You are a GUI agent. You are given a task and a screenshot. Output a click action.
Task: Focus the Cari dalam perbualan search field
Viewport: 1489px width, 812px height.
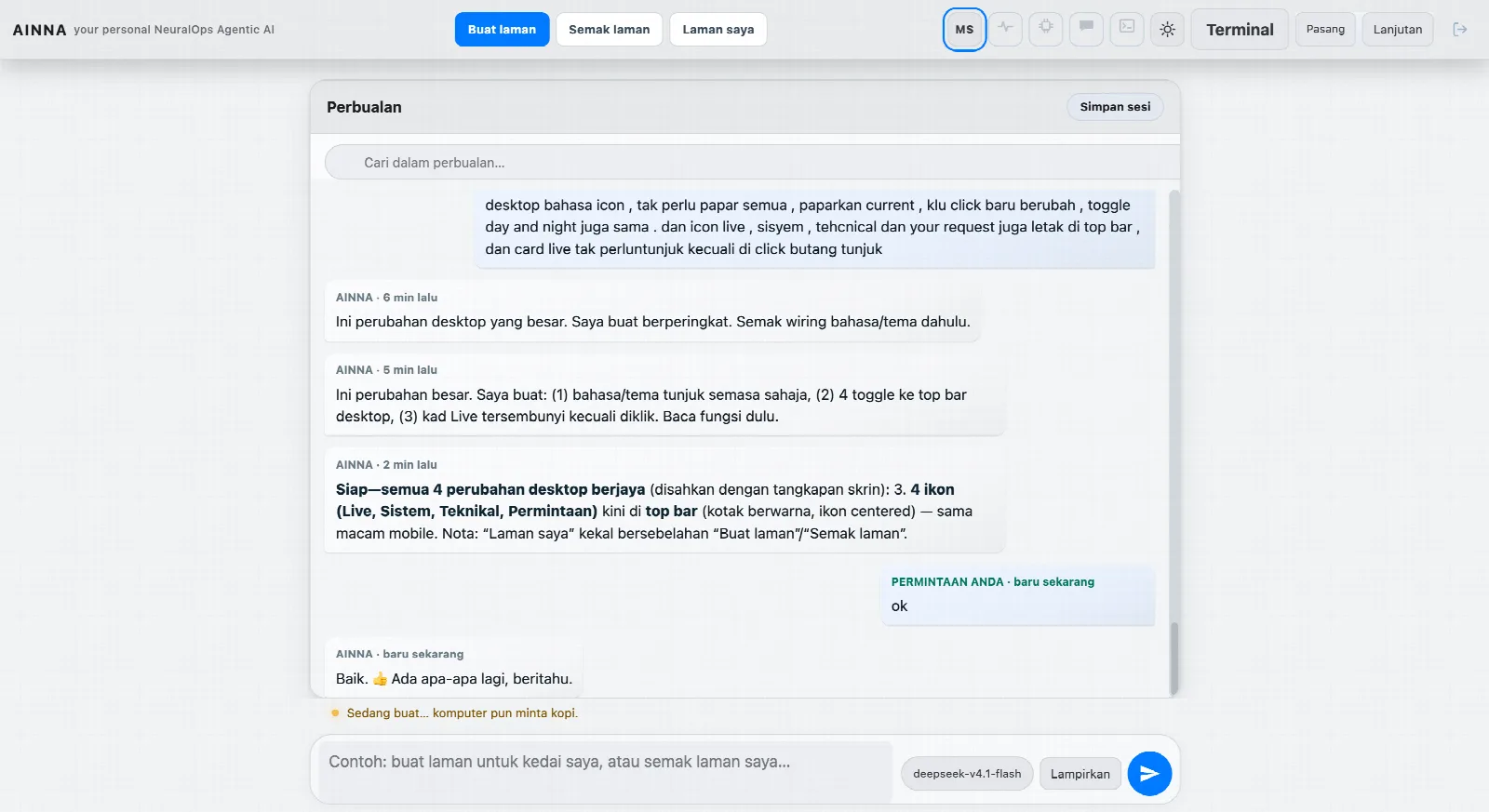point(752,163)
